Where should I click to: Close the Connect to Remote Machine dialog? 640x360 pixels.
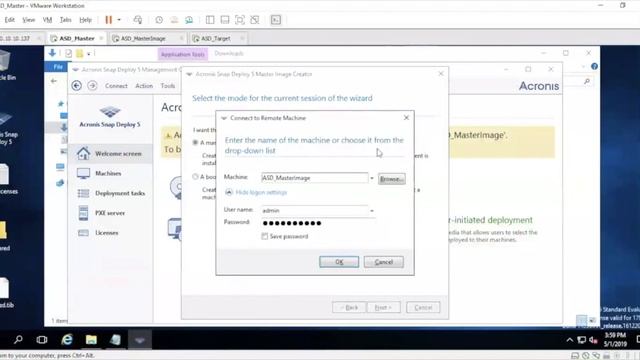[406, 118]
